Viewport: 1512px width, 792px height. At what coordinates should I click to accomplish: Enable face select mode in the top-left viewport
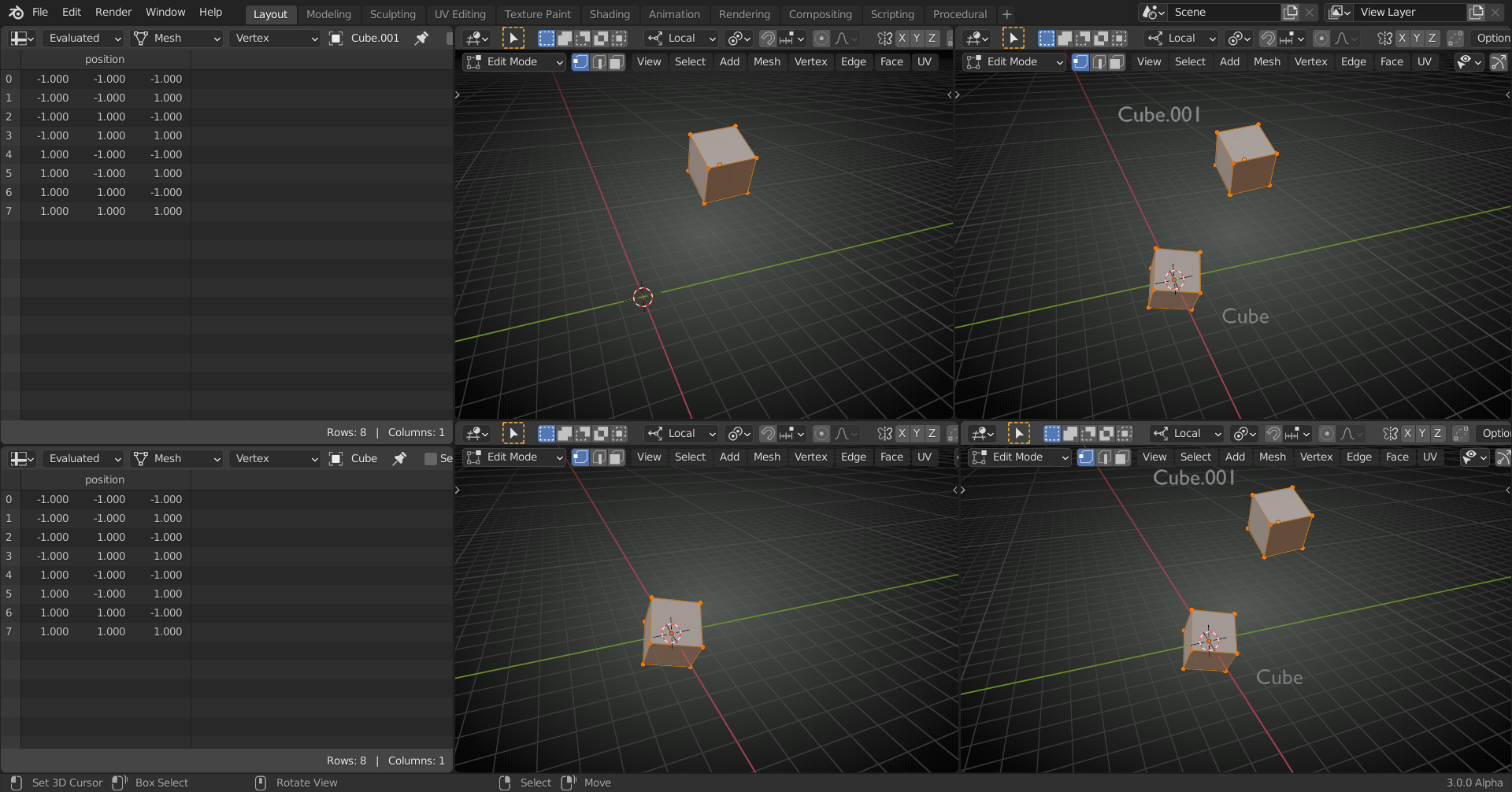click(x=617, y=61)
